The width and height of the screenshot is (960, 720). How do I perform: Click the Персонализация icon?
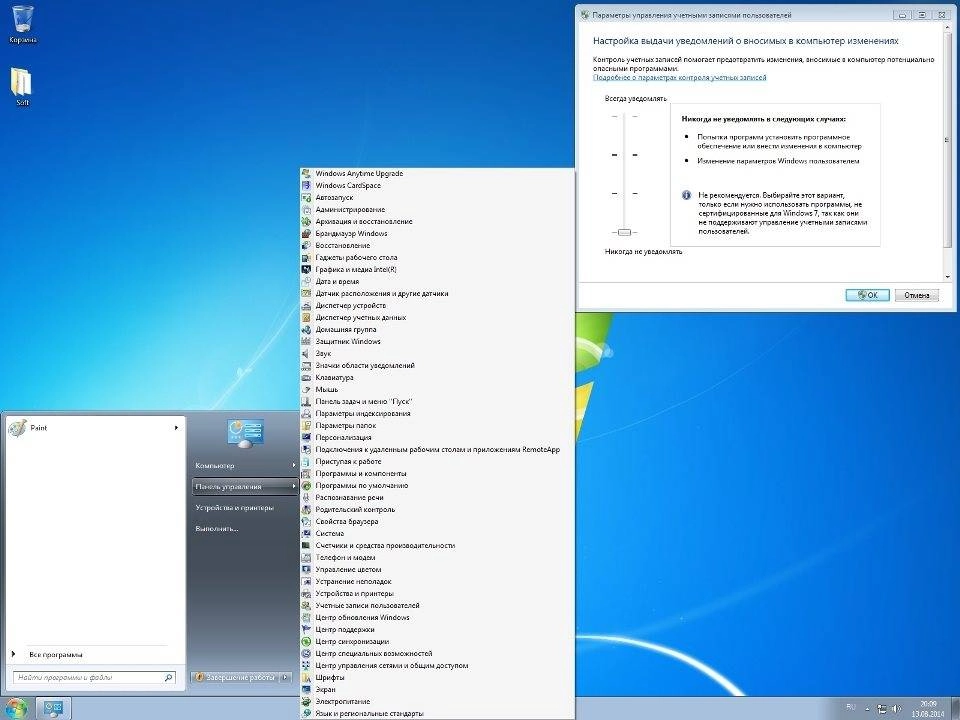point(306,438)
